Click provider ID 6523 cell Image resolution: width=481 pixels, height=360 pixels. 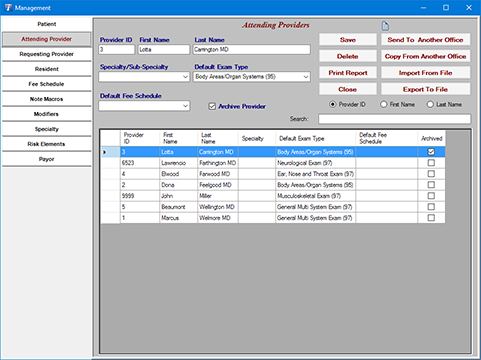pyautogui.click(x=140, y=163)
